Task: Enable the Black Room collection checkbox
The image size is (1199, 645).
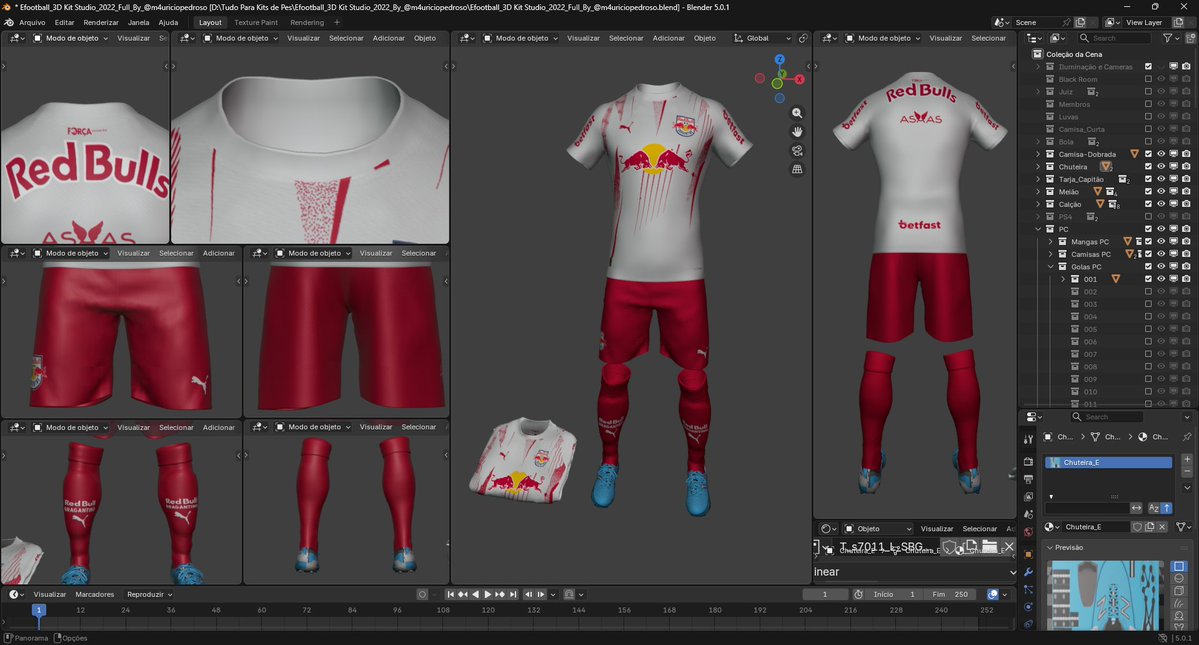Action: (1148, 79)
